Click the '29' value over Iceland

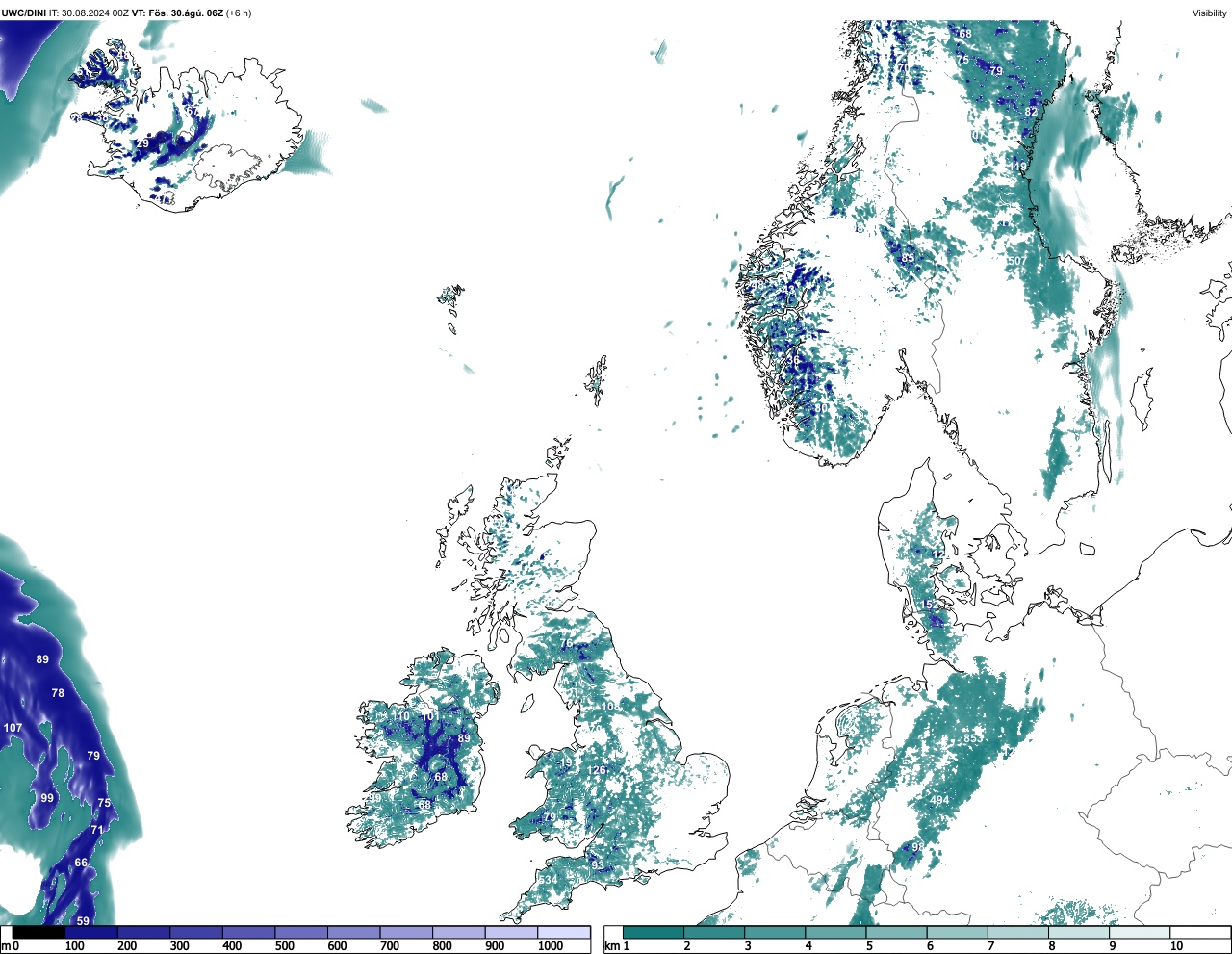(142, 143)
